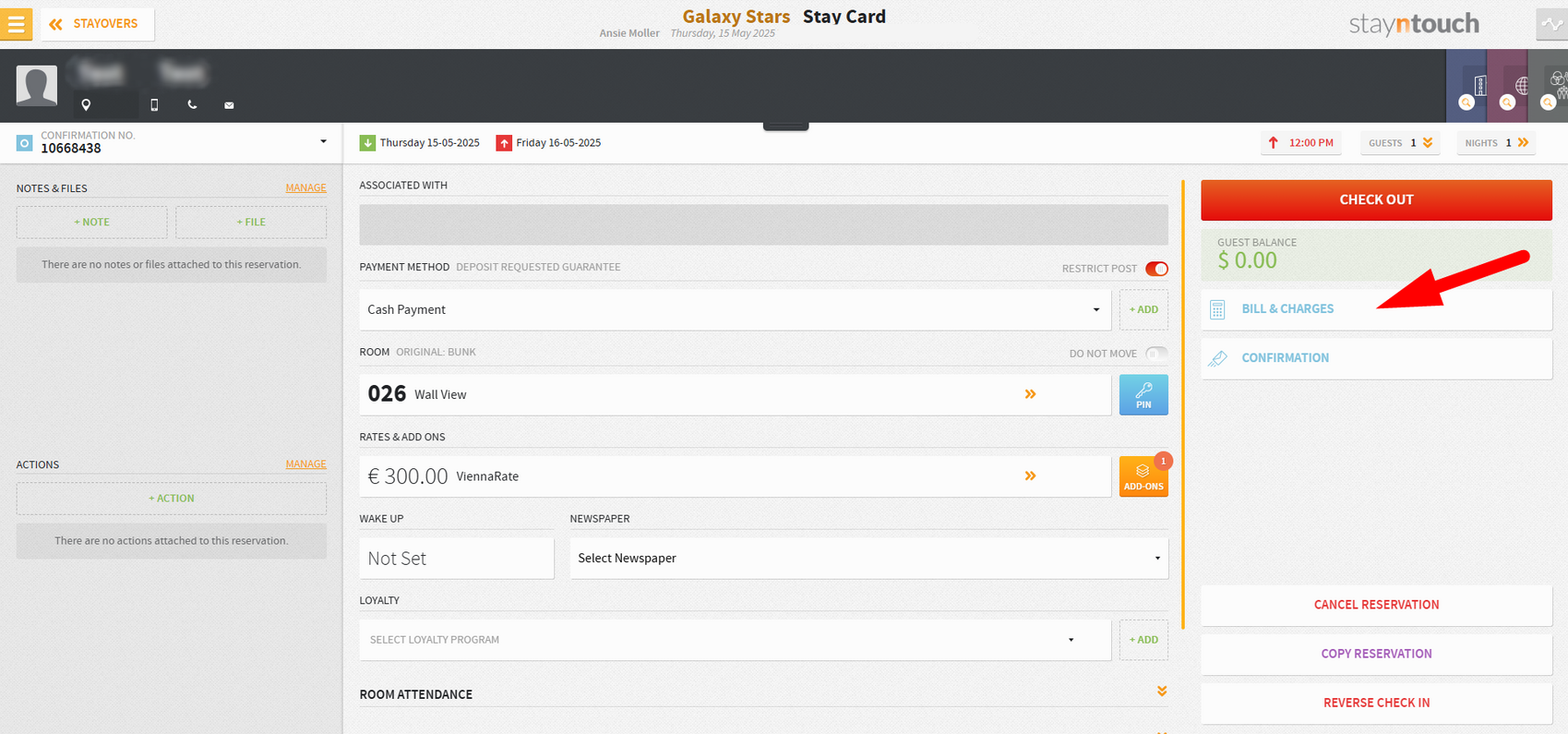Open the Add-Ons icon button

coord(1143,476)
